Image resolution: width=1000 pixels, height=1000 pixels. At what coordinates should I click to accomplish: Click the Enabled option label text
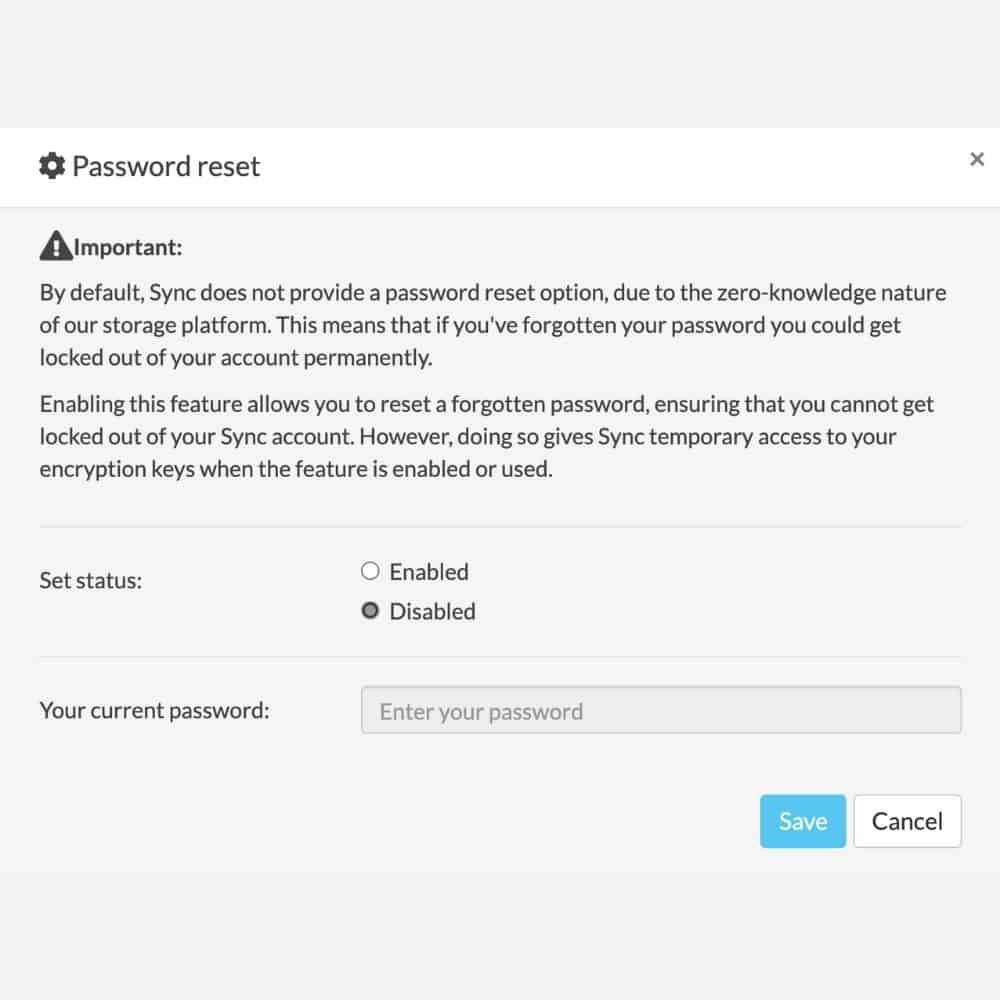tap(429, 572)
